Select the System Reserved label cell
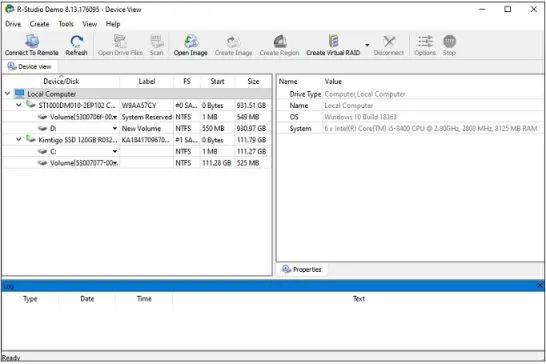The height and width of the screenshot is (364, 546). 147,117
